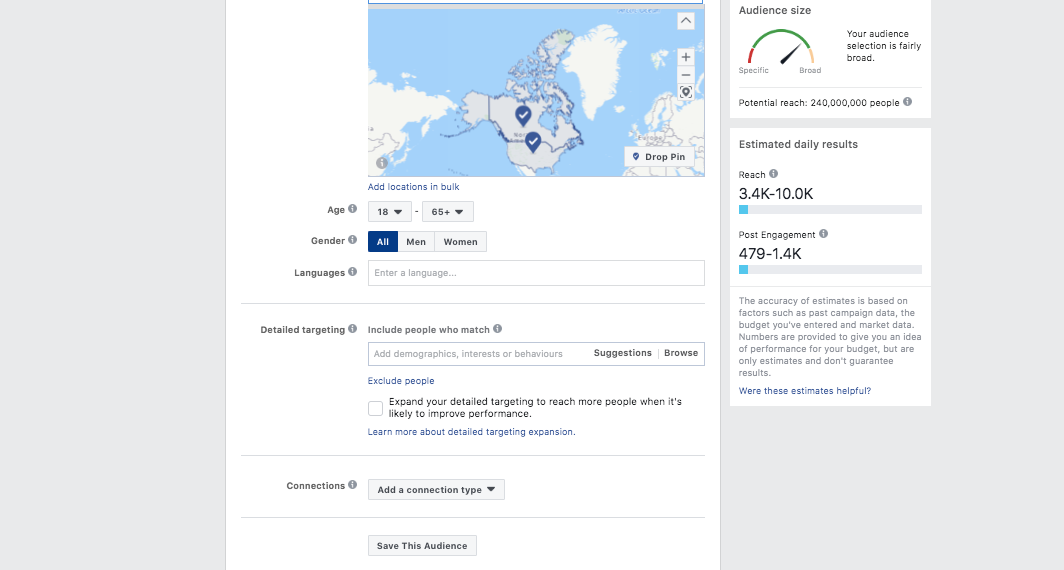Zoom out on the map

click(x=685, y=75)
